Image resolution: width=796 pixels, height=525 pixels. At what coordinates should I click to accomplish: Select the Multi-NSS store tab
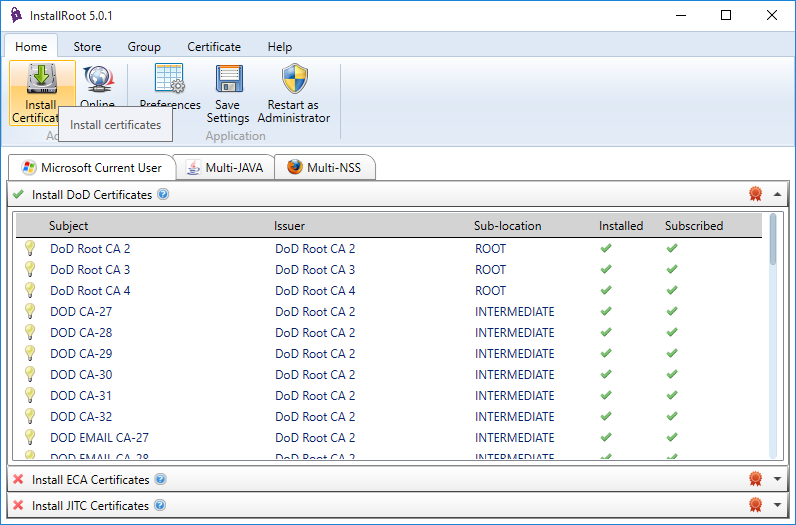point(325,168)
